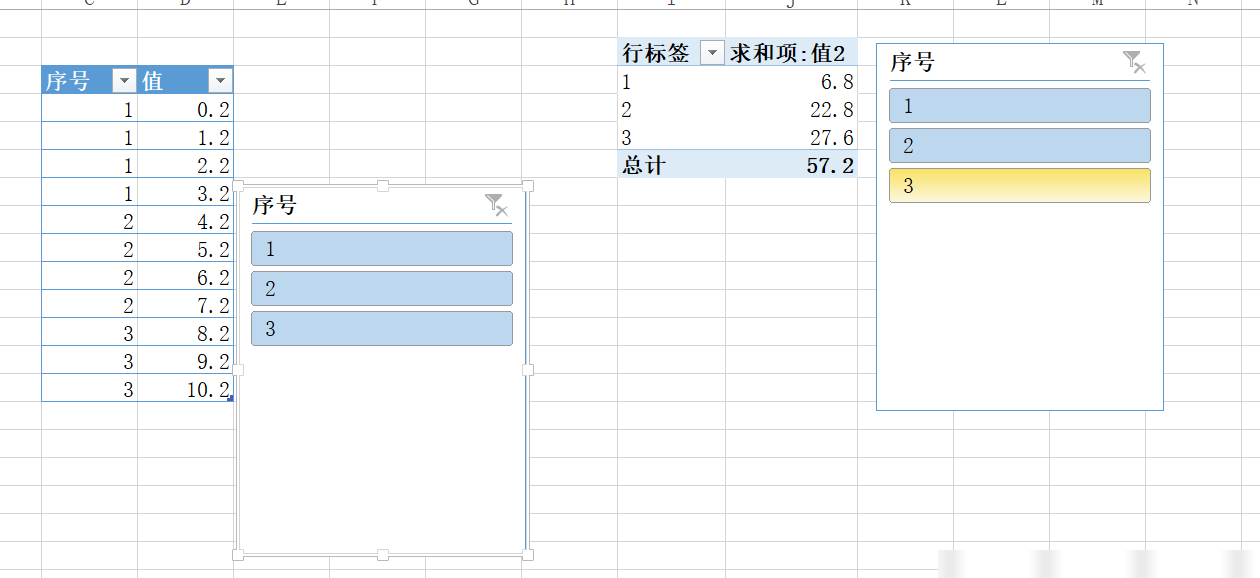Choose item 1 in the slicer next to the pivot table
Screen dimensions: 1260x578
[x=1020, y=106]
